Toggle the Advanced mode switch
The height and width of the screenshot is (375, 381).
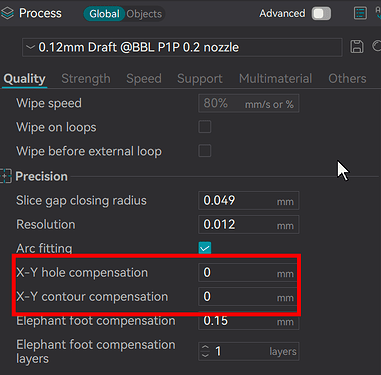[321, 14]
